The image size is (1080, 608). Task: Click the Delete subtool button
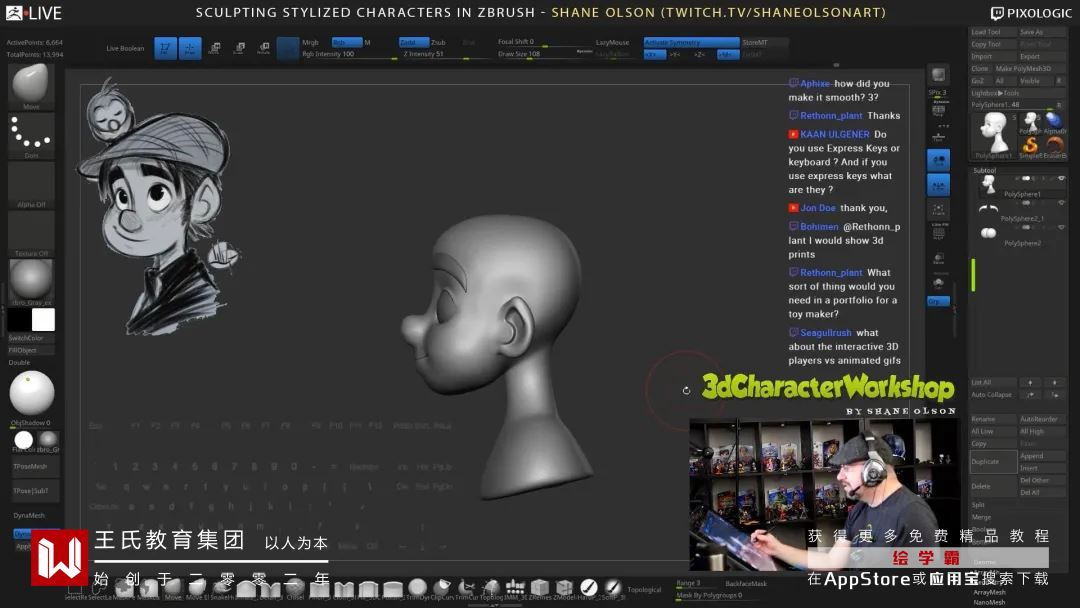(993, 486)
